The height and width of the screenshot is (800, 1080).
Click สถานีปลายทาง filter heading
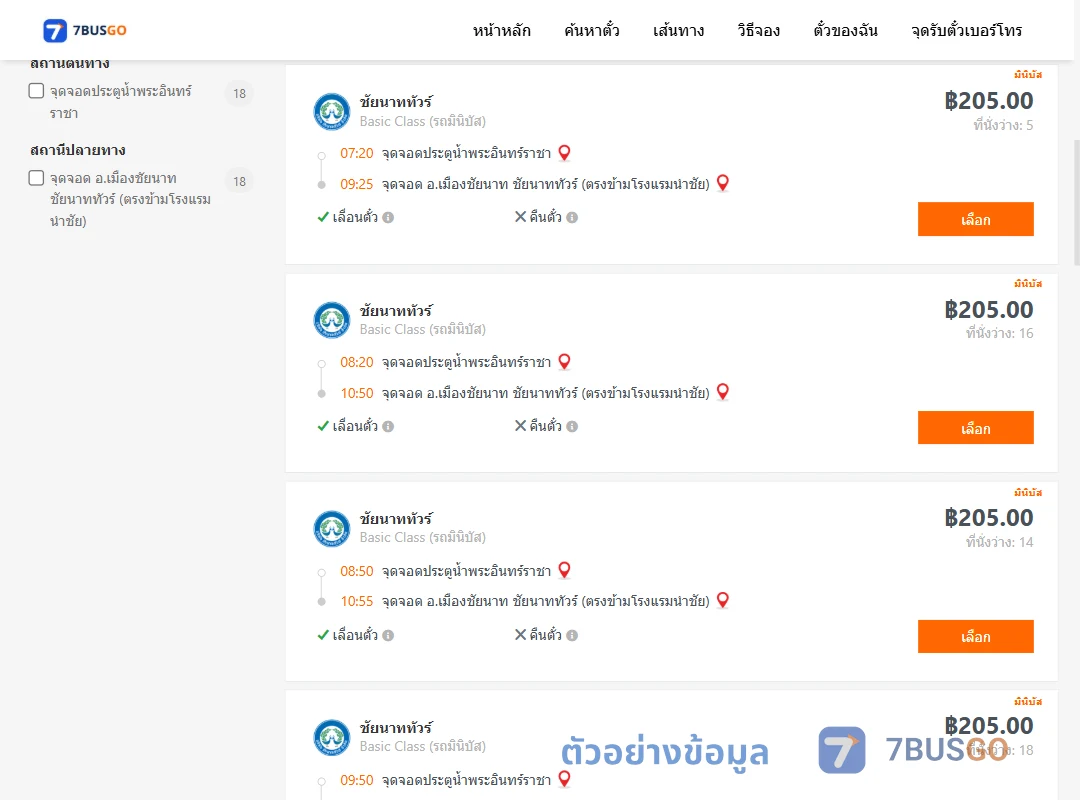pyautogui.click(x=78, y=150)
